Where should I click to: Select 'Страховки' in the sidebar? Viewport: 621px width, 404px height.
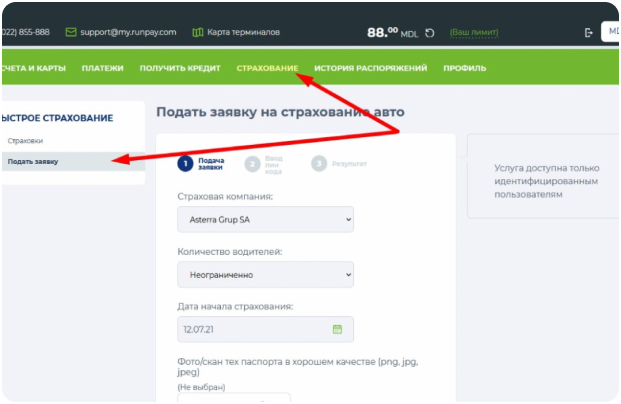pos(25,141)
